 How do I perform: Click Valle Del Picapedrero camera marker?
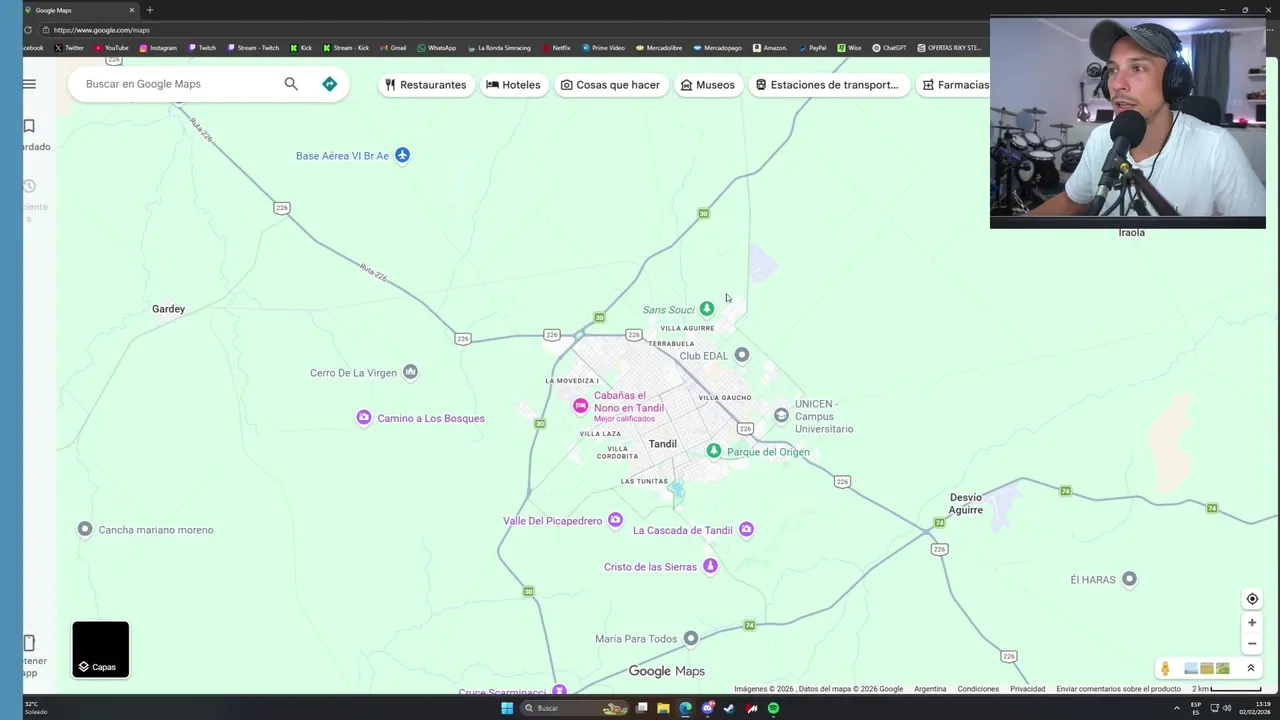click(615, 520)
